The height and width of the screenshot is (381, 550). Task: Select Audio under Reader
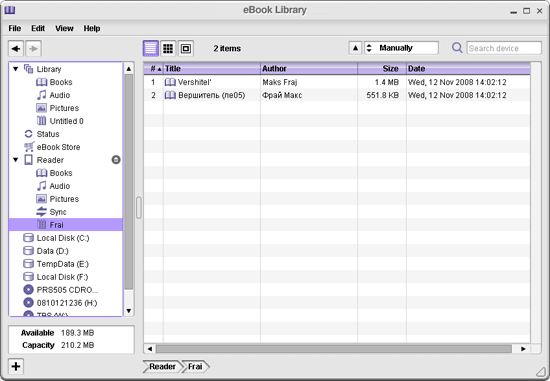coord(53,186)
